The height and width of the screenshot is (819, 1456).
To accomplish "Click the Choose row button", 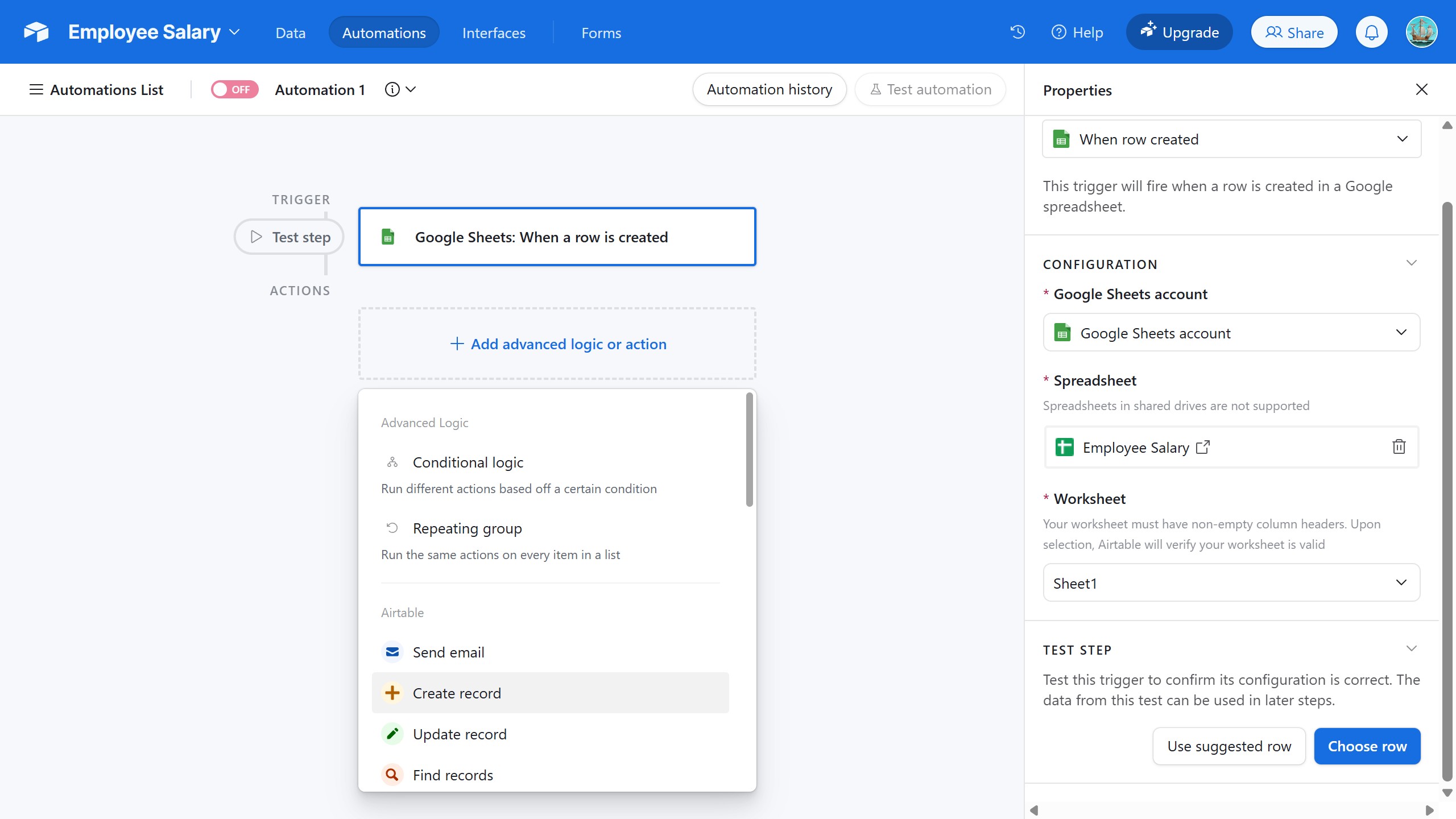I will pyautogui.click(x=1367, y=746).
